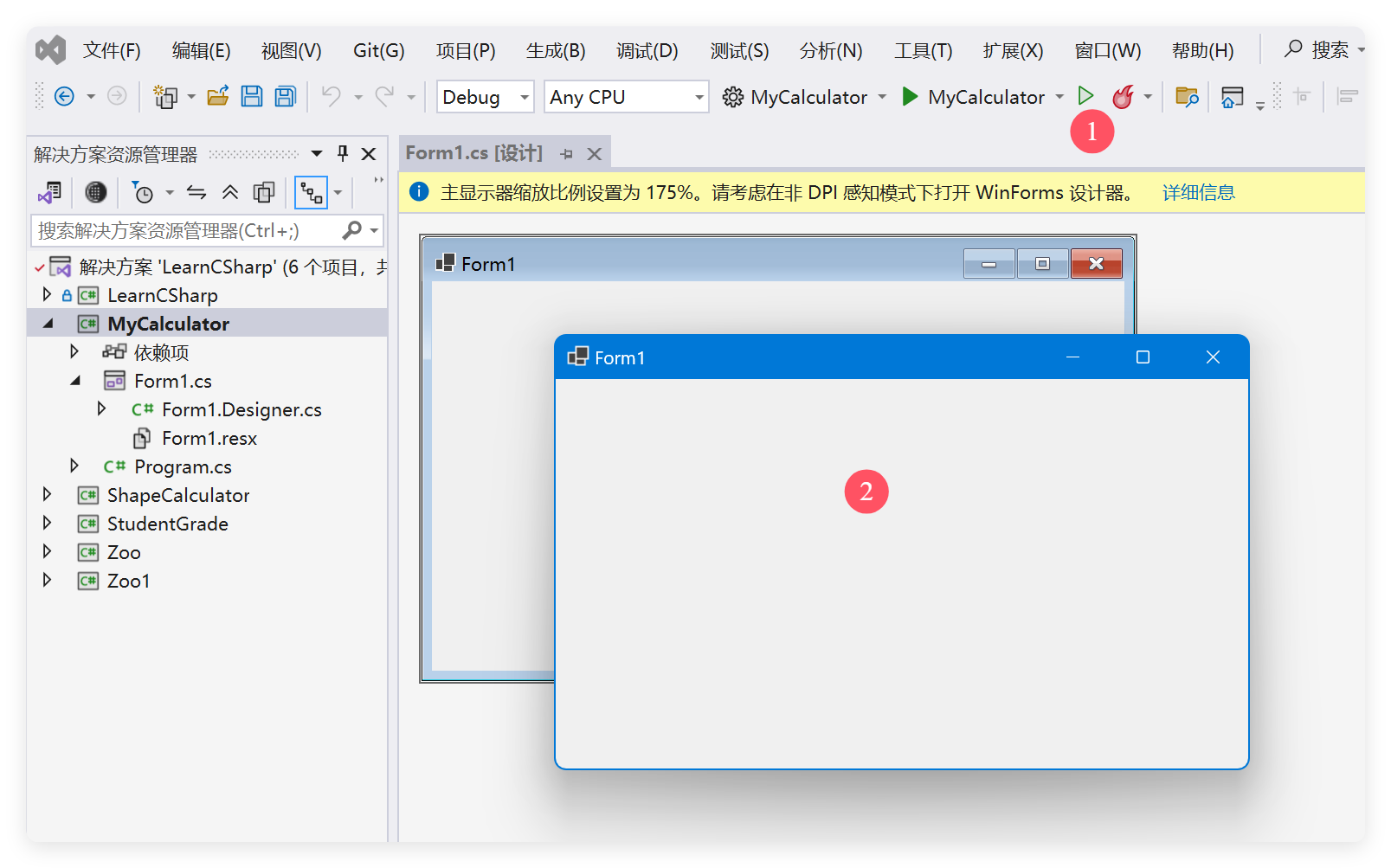Expand the Form1.Designer.cs node

[102, 408]
